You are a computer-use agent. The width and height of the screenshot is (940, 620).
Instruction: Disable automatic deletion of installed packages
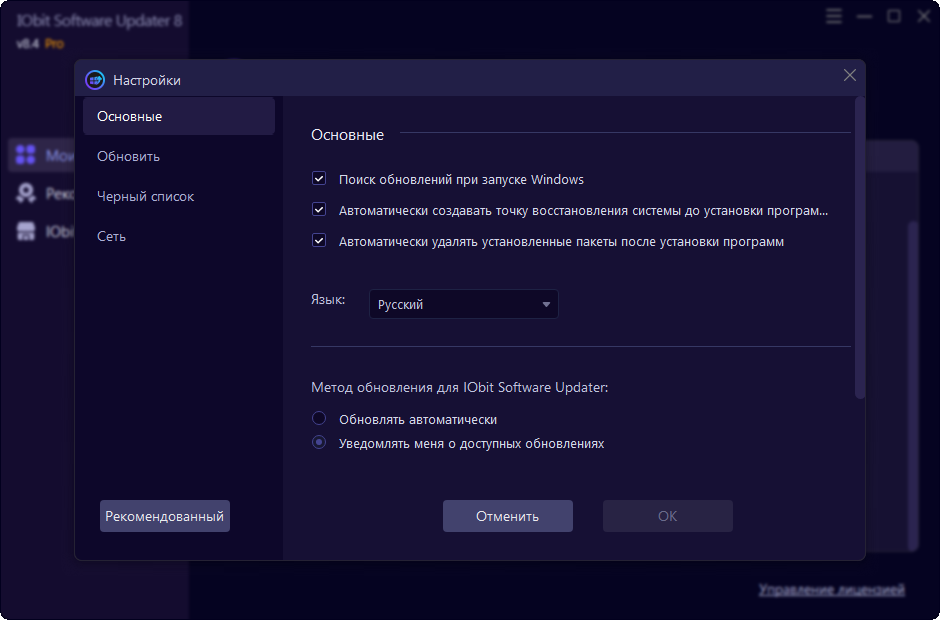320,241
